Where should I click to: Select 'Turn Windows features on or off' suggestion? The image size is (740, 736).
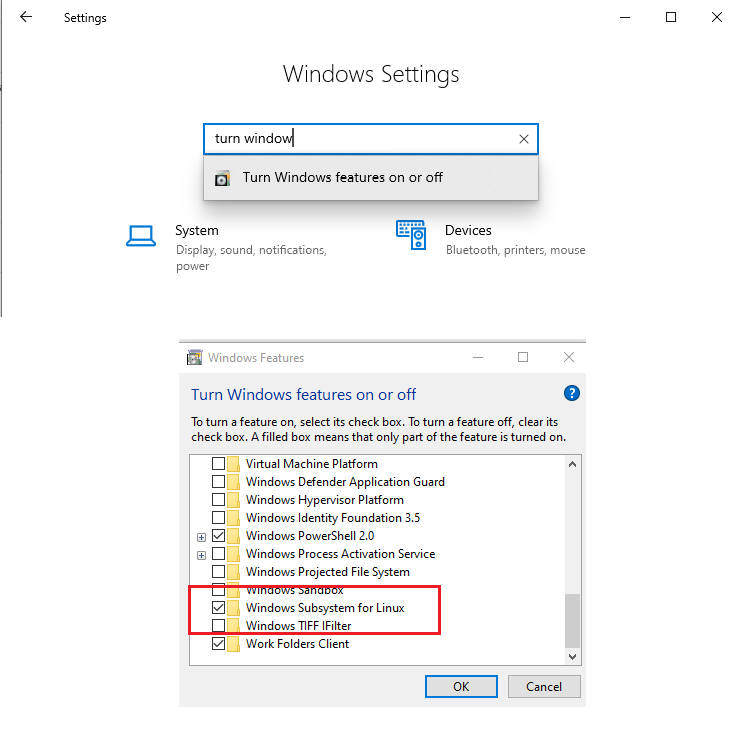click(x=371, y=178)
